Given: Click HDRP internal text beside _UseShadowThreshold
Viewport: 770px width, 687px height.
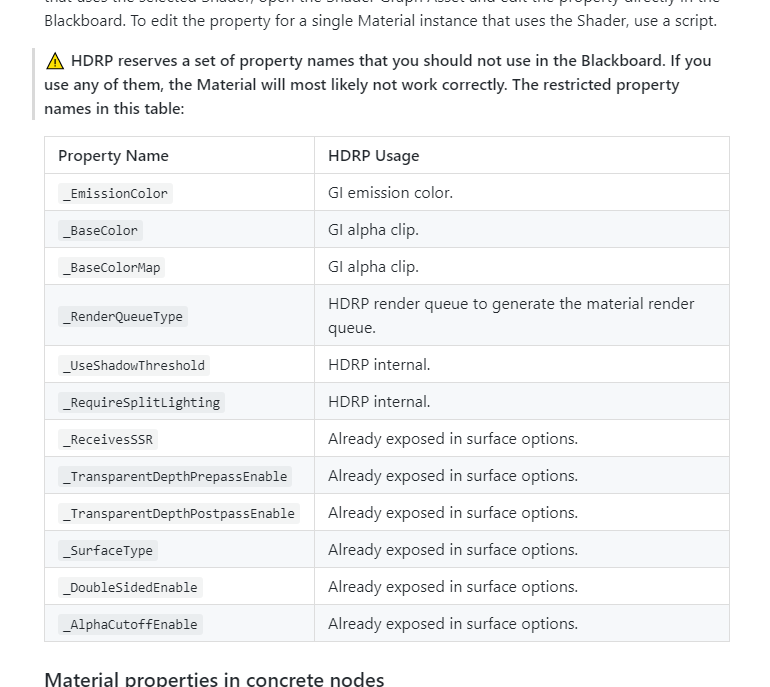Looking at the screenshot, I should [379, 364].
